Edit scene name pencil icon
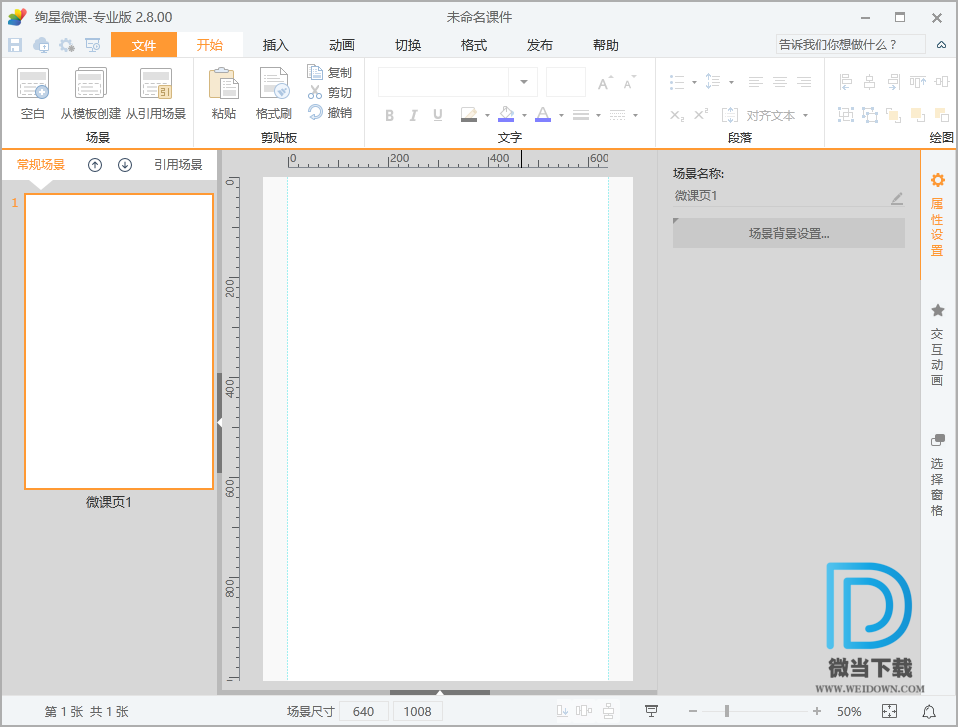958x727 pixels. coord(896,198)
